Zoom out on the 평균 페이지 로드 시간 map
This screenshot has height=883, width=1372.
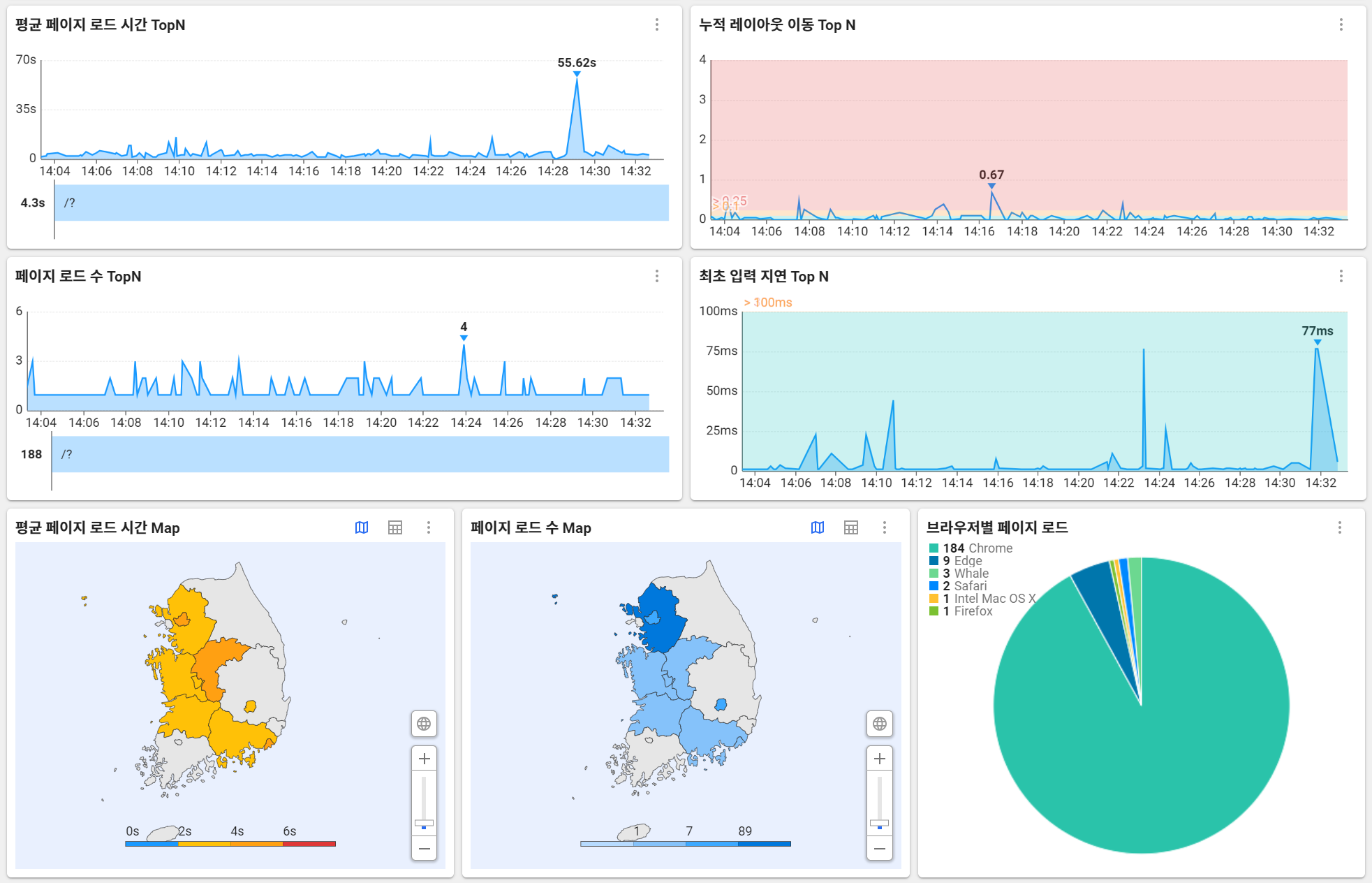pos(424,849)
